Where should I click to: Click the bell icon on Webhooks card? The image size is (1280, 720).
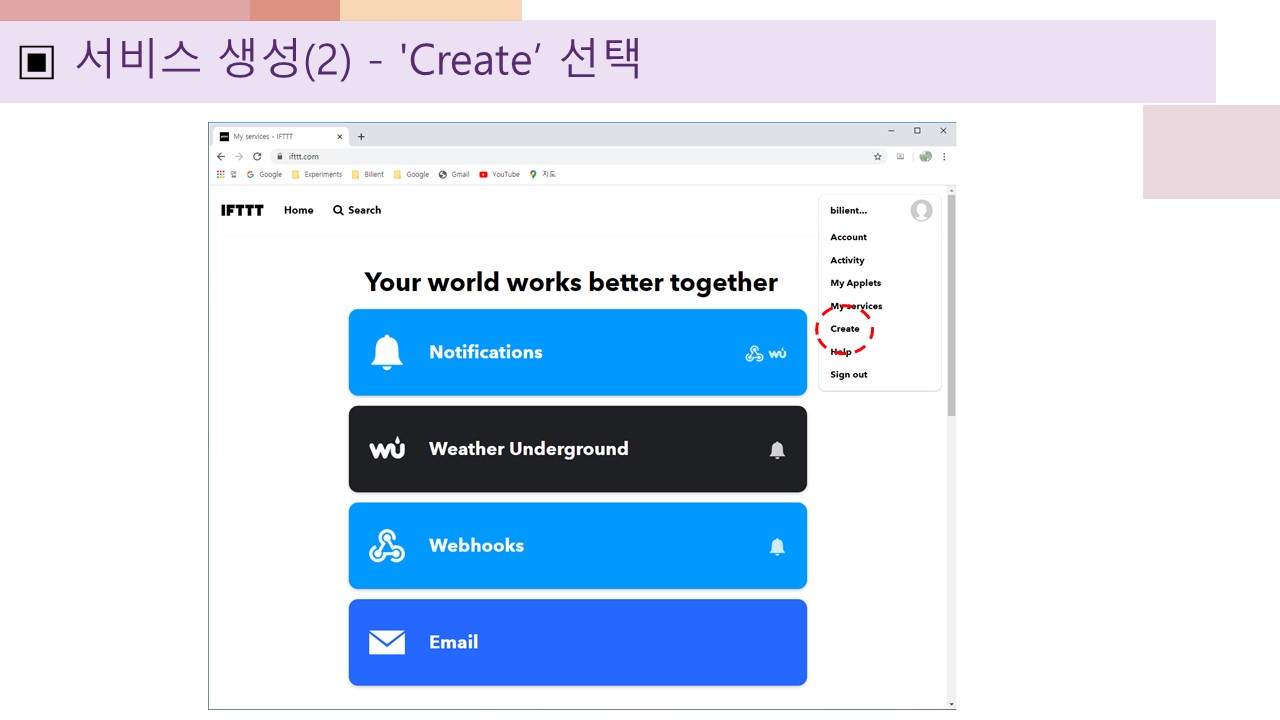pyautogui.click(x=777, y=547)
